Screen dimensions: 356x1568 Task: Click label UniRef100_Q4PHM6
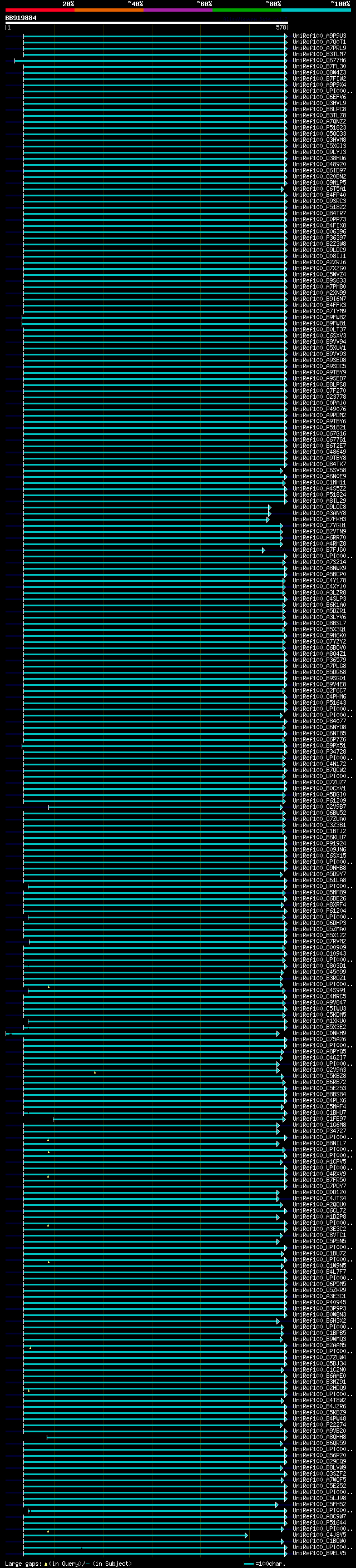tap(319, 697)
